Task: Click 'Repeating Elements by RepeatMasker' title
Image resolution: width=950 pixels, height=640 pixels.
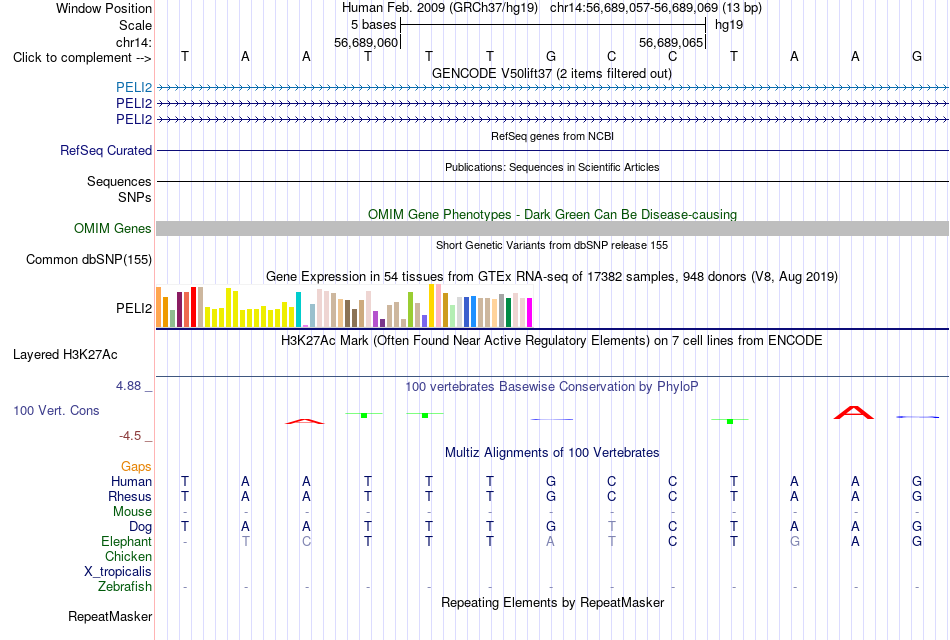Action: point(552,602)
